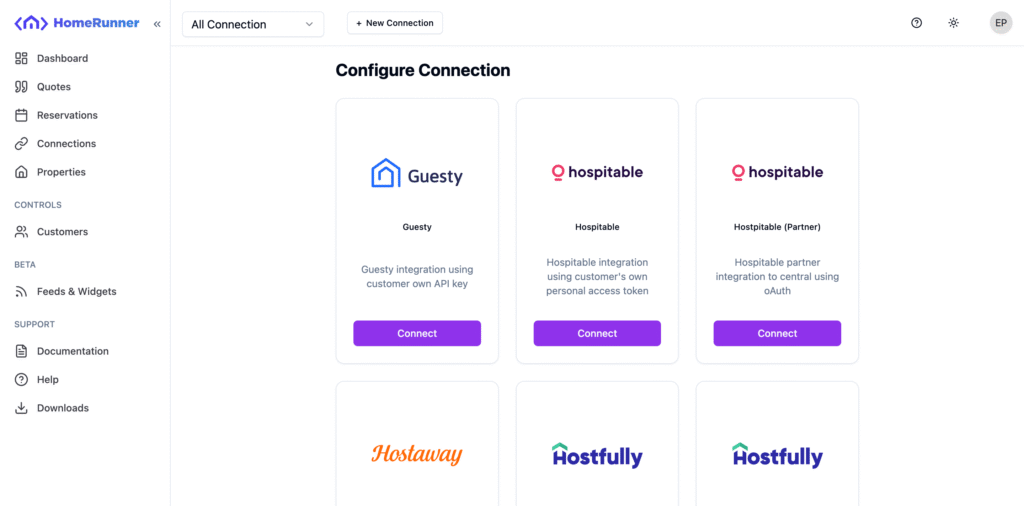Toggle light/dark theme sun icon
The image size is (1024, 506).
click(x=953, y=23)
